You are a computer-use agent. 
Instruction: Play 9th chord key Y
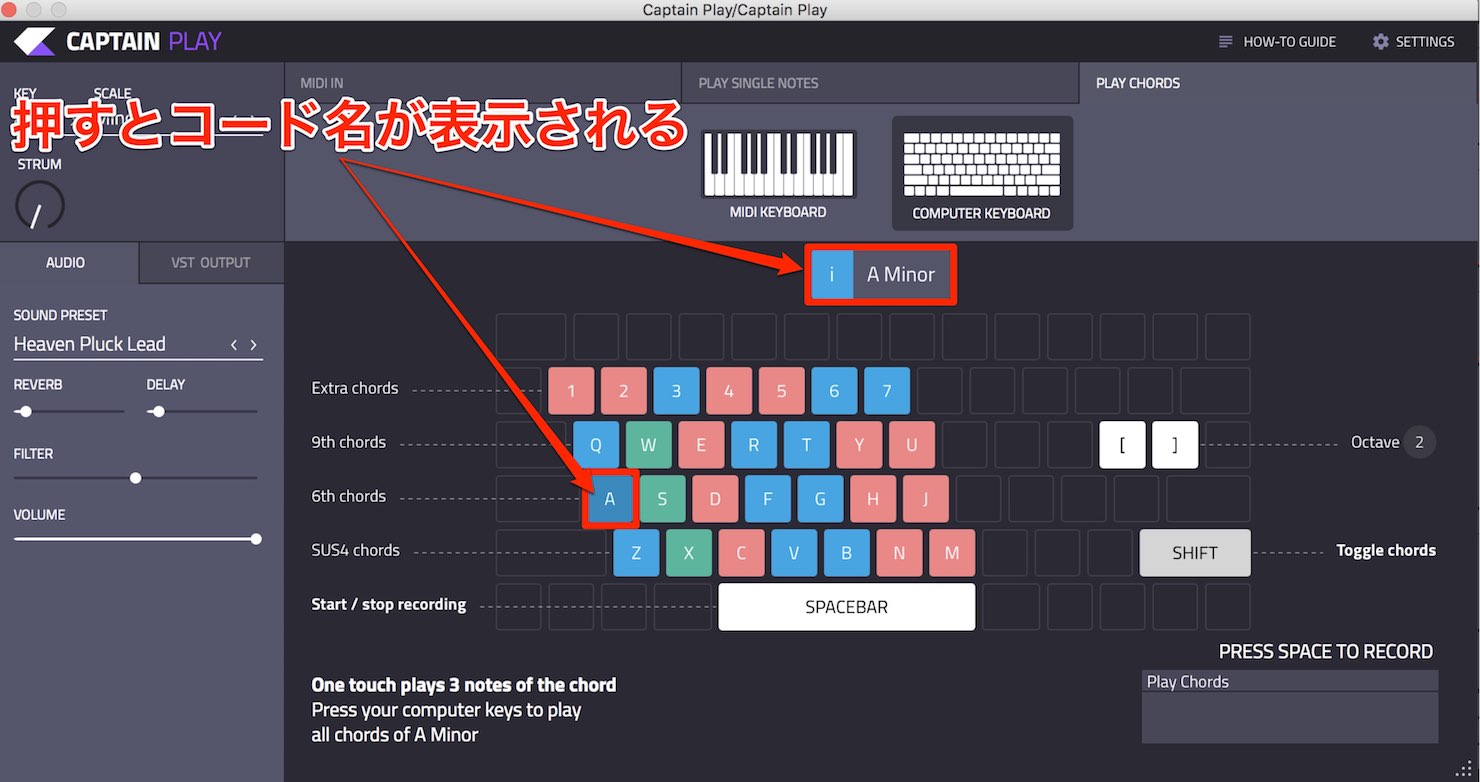tap(859, 445)
